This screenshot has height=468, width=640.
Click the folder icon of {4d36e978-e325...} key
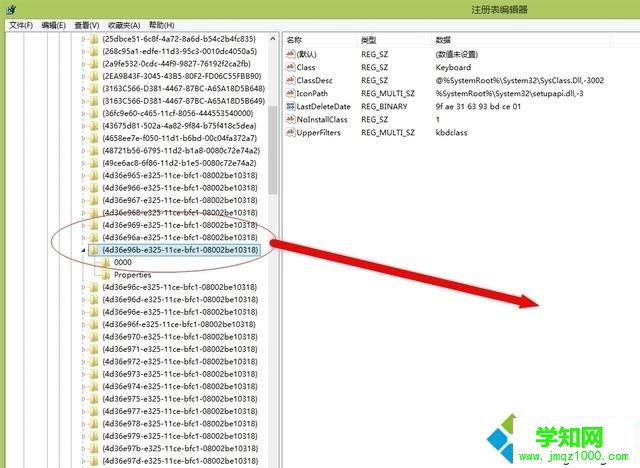(x=94, y=424)
